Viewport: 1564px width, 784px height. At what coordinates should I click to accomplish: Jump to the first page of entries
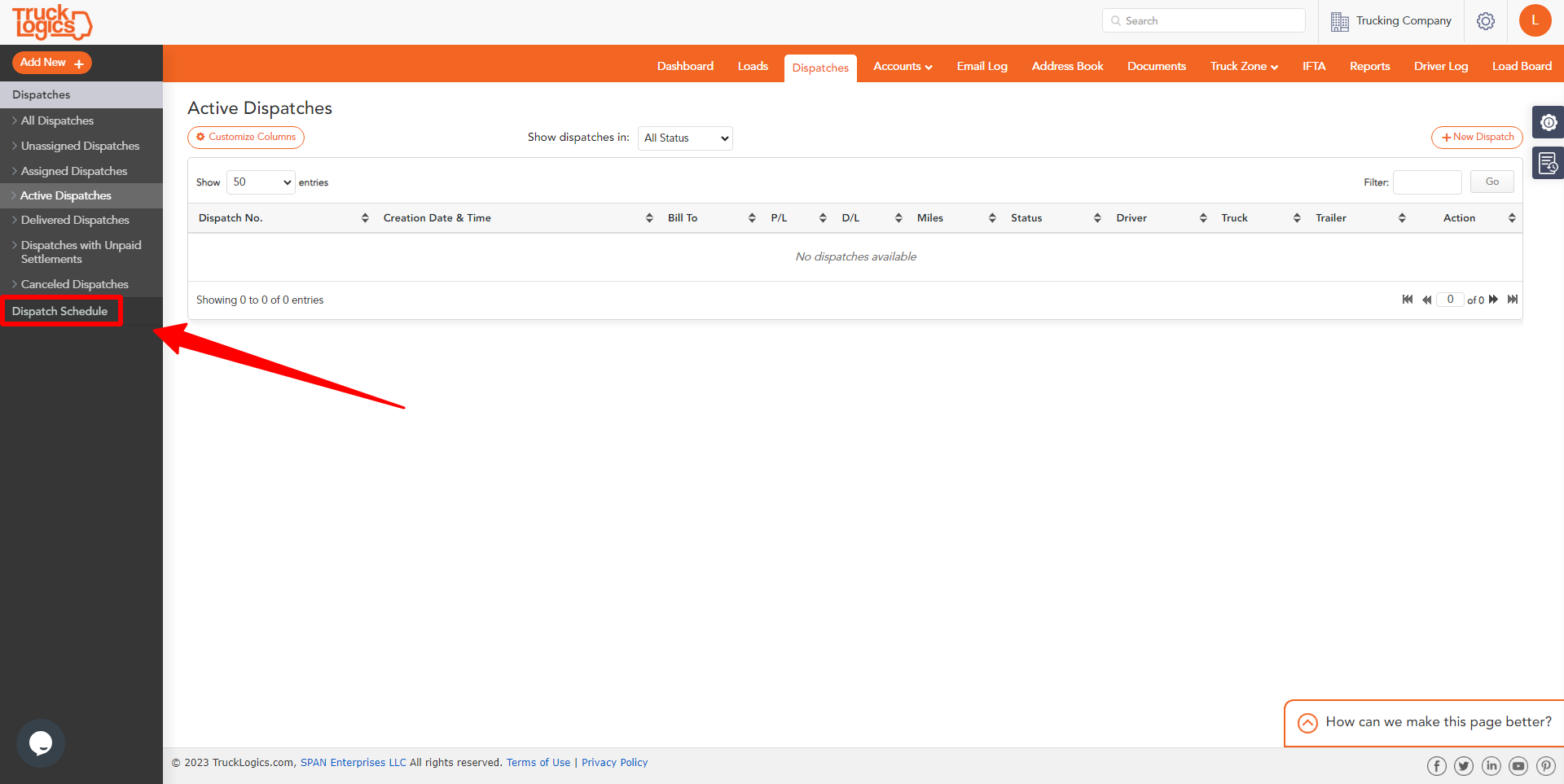1407,300
